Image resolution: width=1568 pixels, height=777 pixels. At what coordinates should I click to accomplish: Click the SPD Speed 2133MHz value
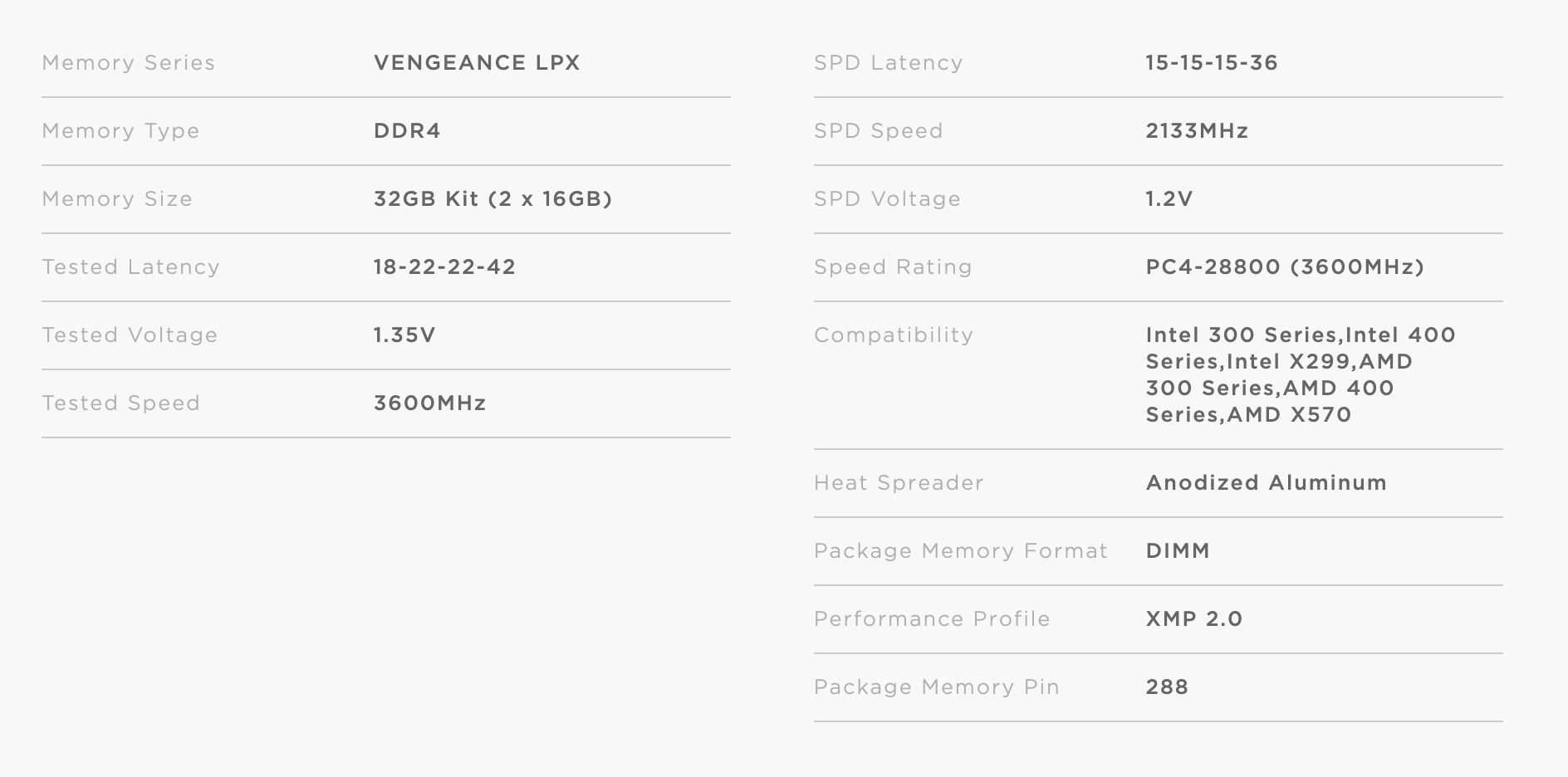[x=1197, y=131]
